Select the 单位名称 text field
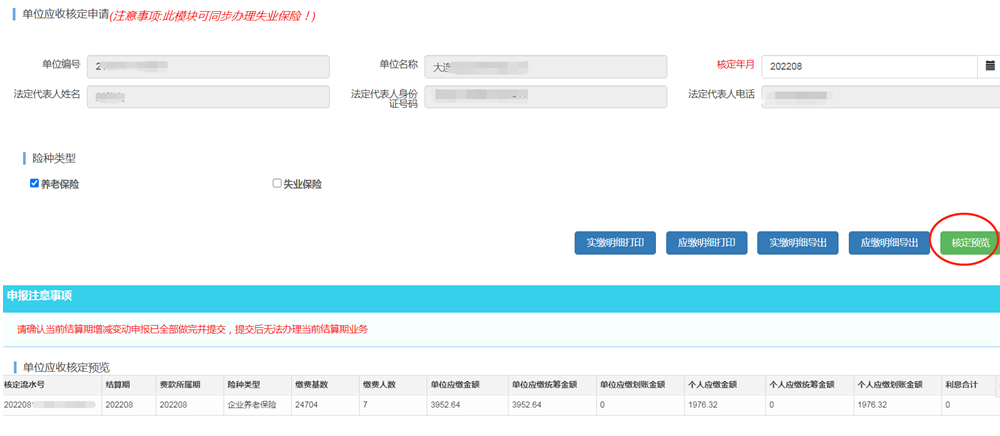This screenshot has height=436, width=1000. (x=546, y=66)
